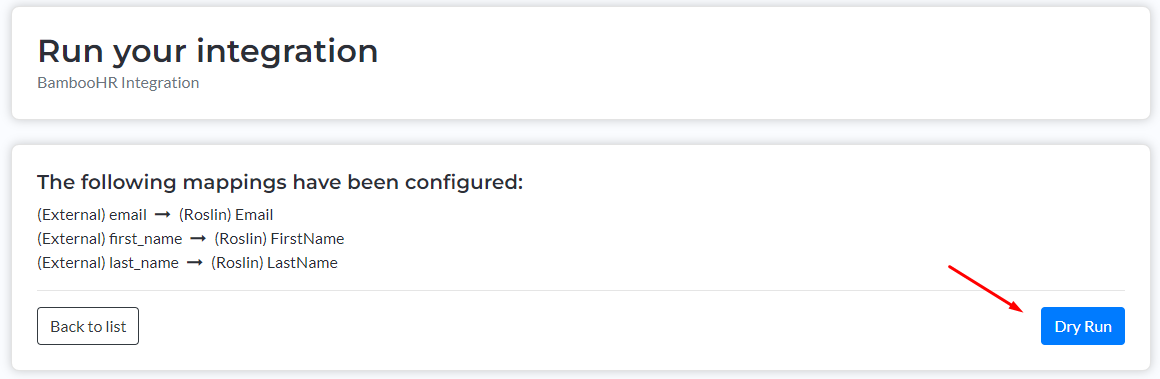Start the Dry Run
Screen dimensions: 1160x379
click(x=1082, y=326)
